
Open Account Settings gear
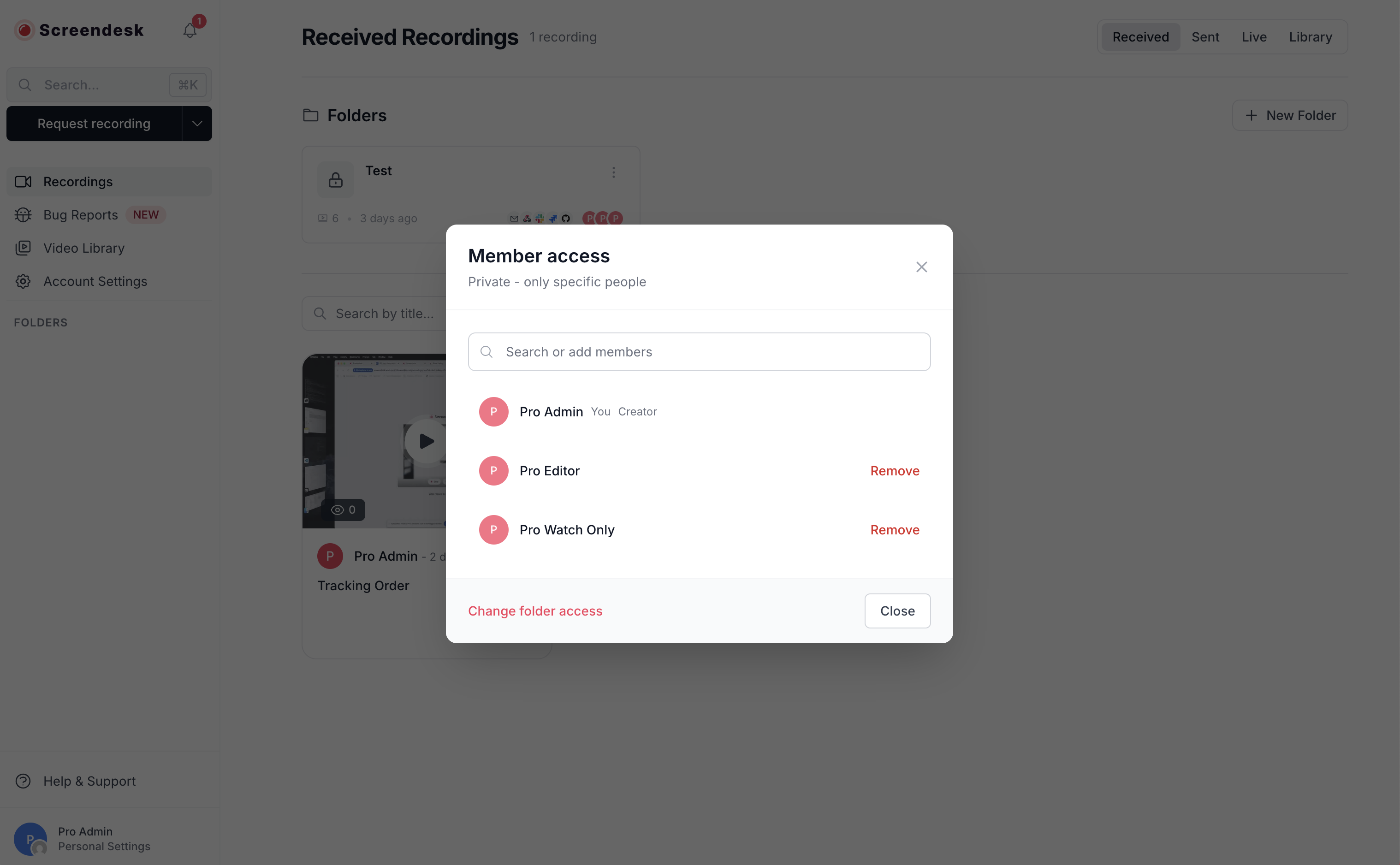(24, 281)
